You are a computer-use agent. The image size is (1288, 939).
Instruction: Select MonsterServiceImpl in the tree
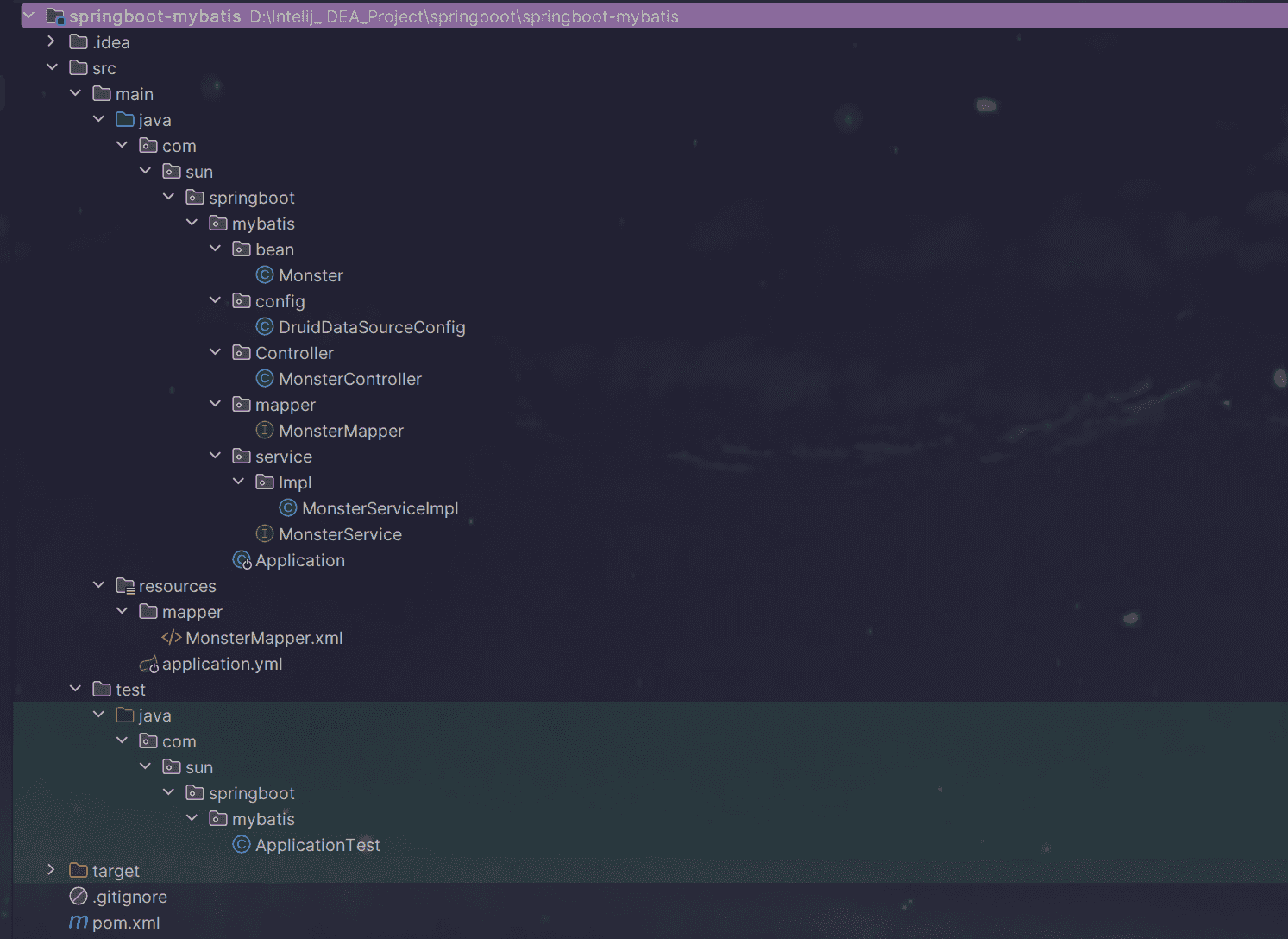[380, 508]
